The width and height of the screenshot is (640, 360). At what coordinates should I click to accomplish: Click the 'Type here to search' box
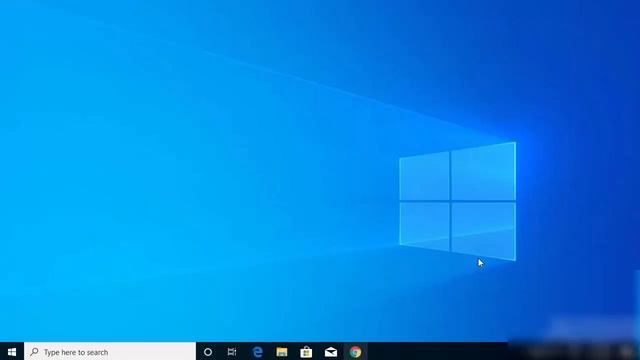click(x=110, y=351)
